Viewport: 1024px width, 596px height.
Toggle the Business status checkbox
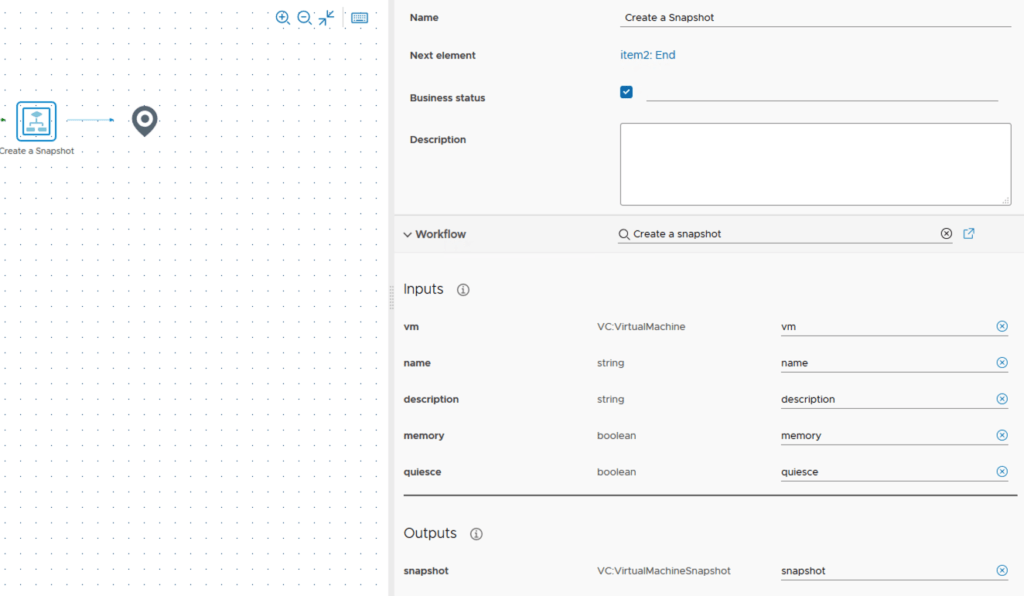click(x=626, y=92)
